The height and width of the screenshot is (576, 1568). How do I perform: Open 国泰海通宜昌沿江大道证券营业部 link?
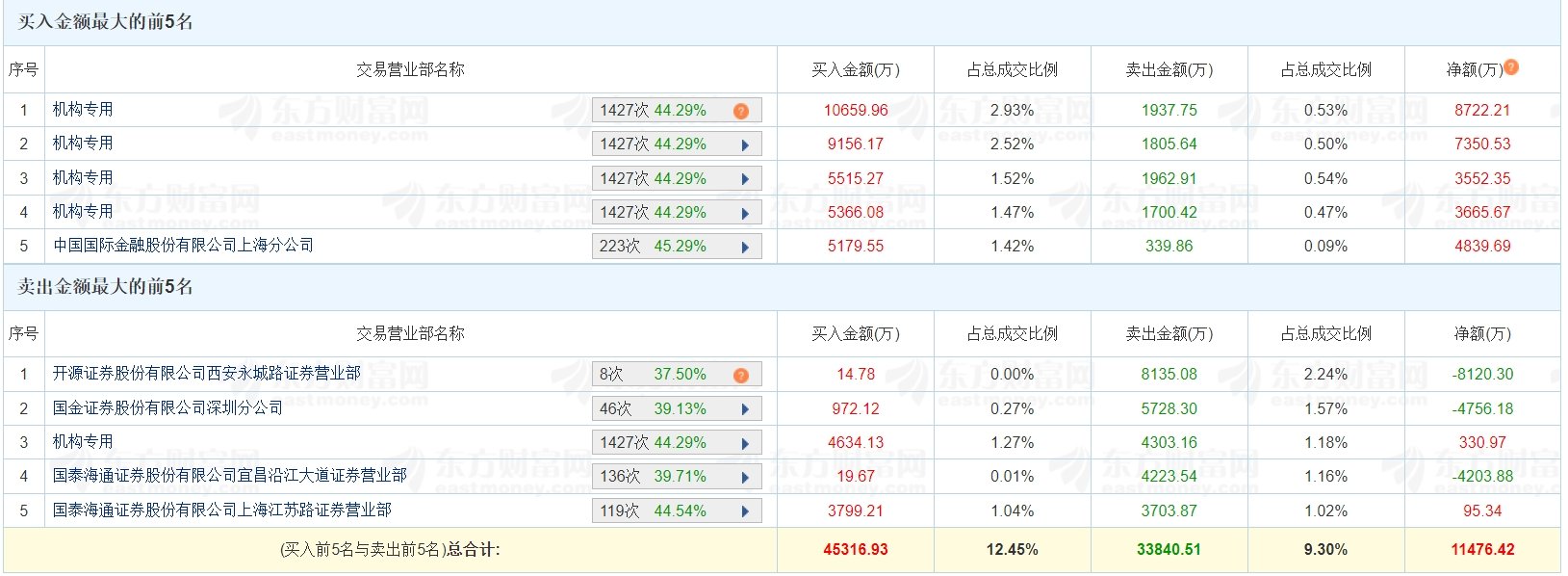pyautogui.click(x=230, y=476)
